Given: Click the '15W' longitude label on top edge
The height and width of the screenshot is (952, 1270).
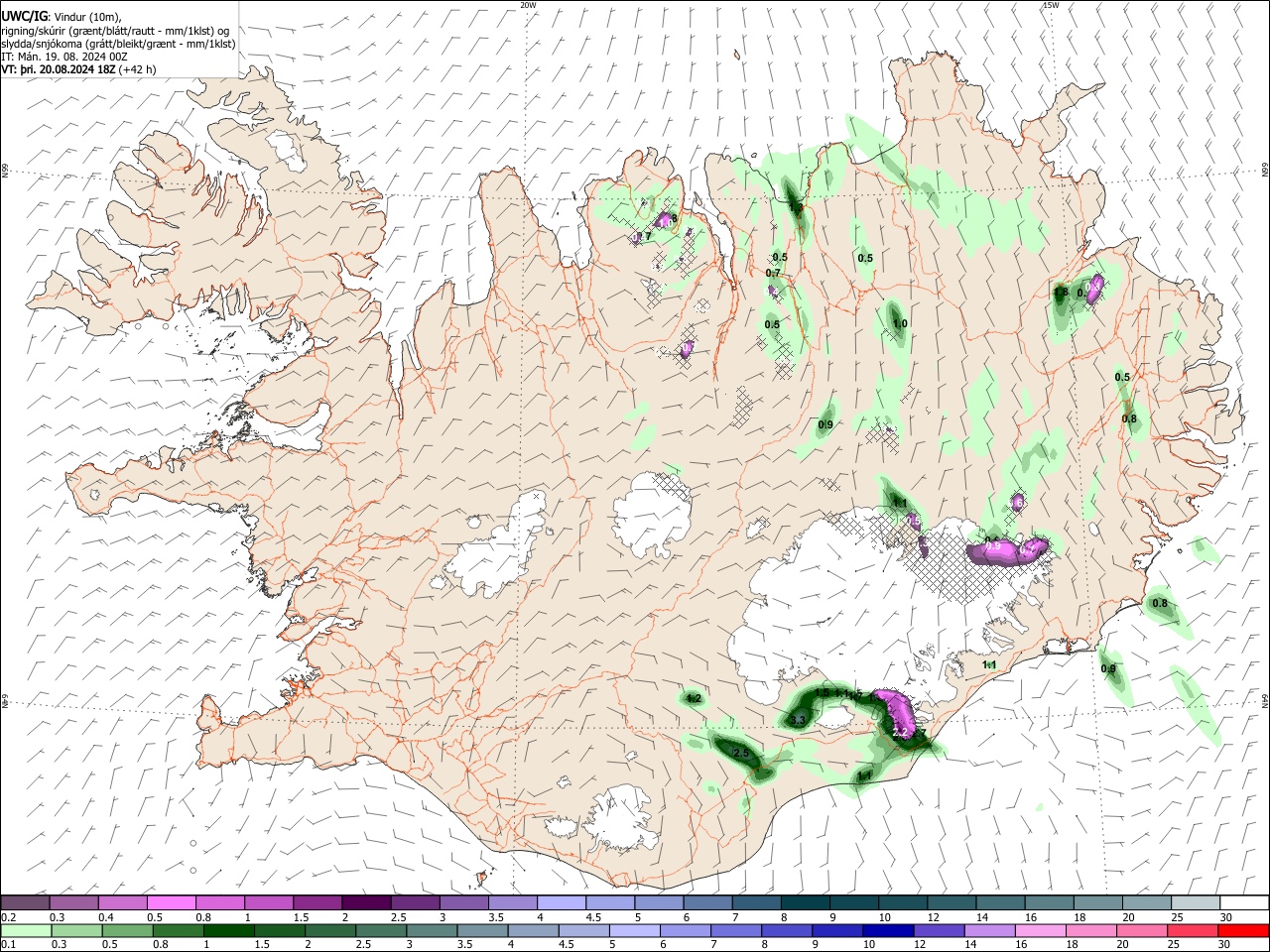Looking at the screenshot, I should coord(1051,5).
